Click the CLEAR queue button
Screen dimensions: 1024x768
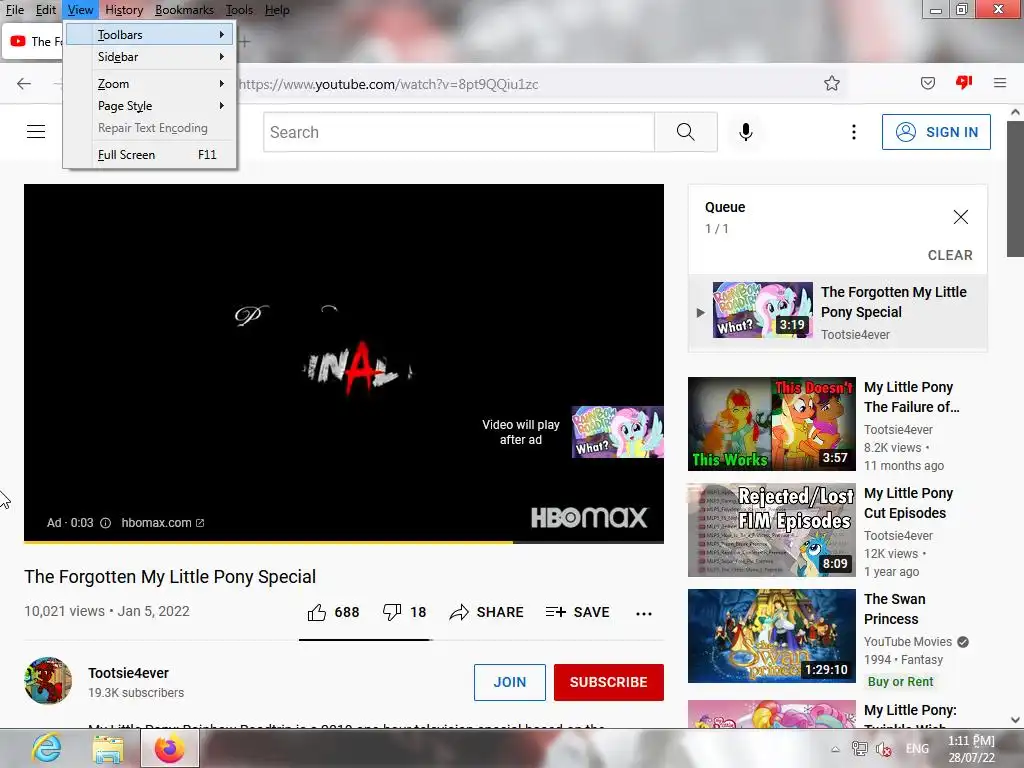coord(950,255)
